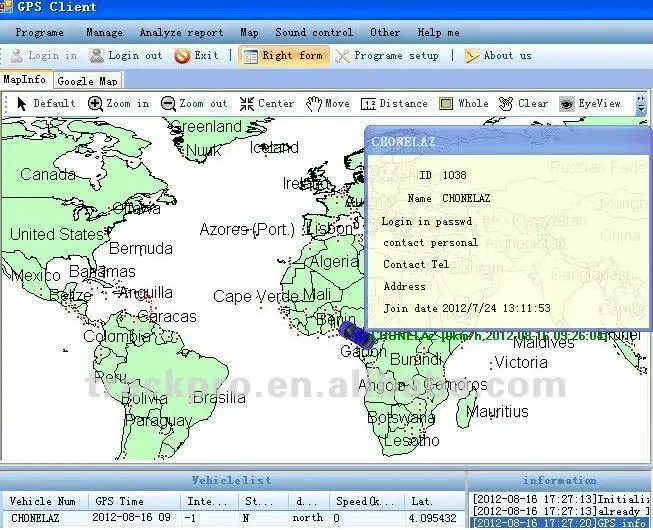Click the blue vehicle marker on map

[x=355, y=335]
